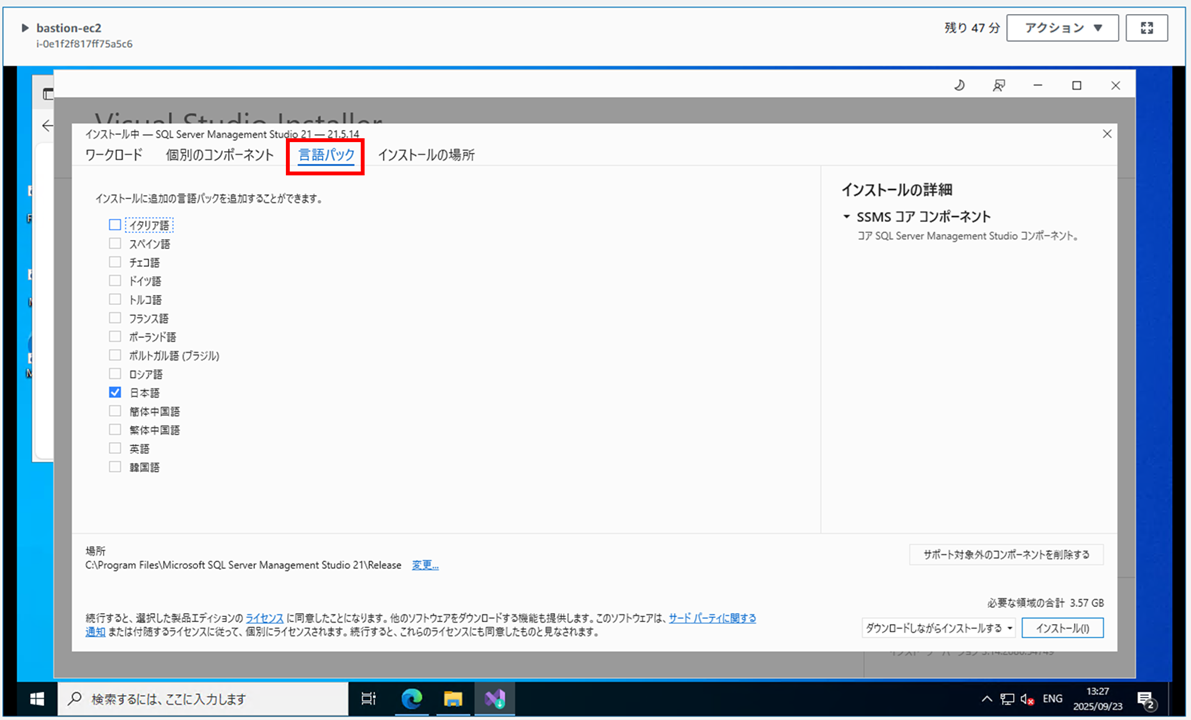Screen dimensions: 1191x720
Task: Click the 必要な領域の合計 3.57 GB text
Action: pos(1045,603)
